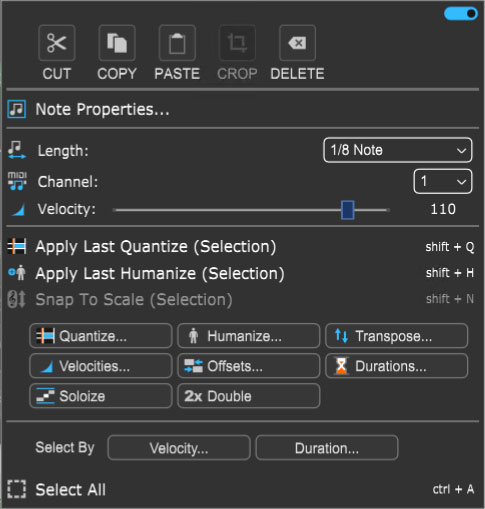This screenshot has height=509, width=485.
Task: Click the Soloize button
Action: 101,396
